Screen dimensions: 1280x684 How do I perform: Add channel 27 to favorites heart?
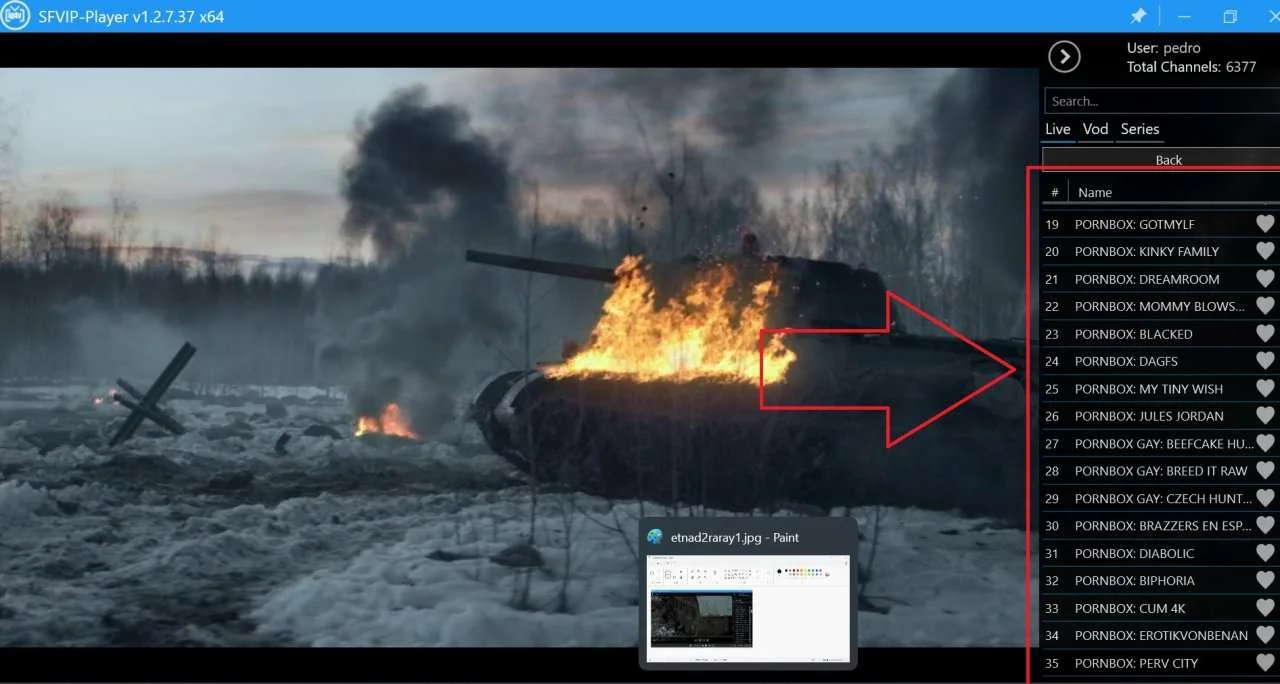coord(1265,443)
